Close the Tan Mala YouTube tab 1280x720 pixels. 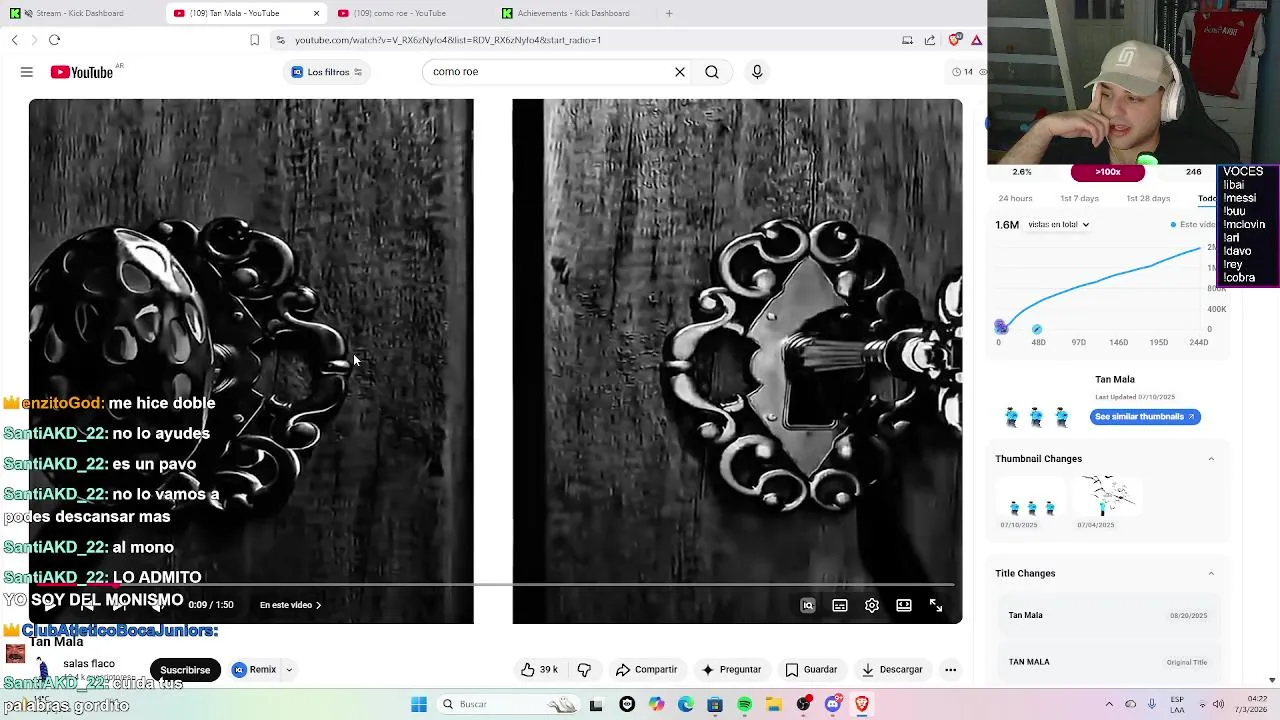pyautogui.click(x=316, y=13)
